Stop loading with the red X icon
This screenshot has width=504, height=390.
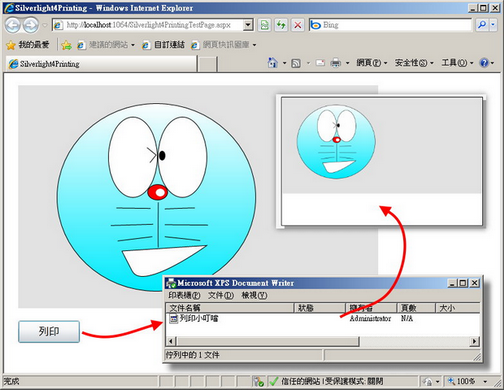point(298,25)
